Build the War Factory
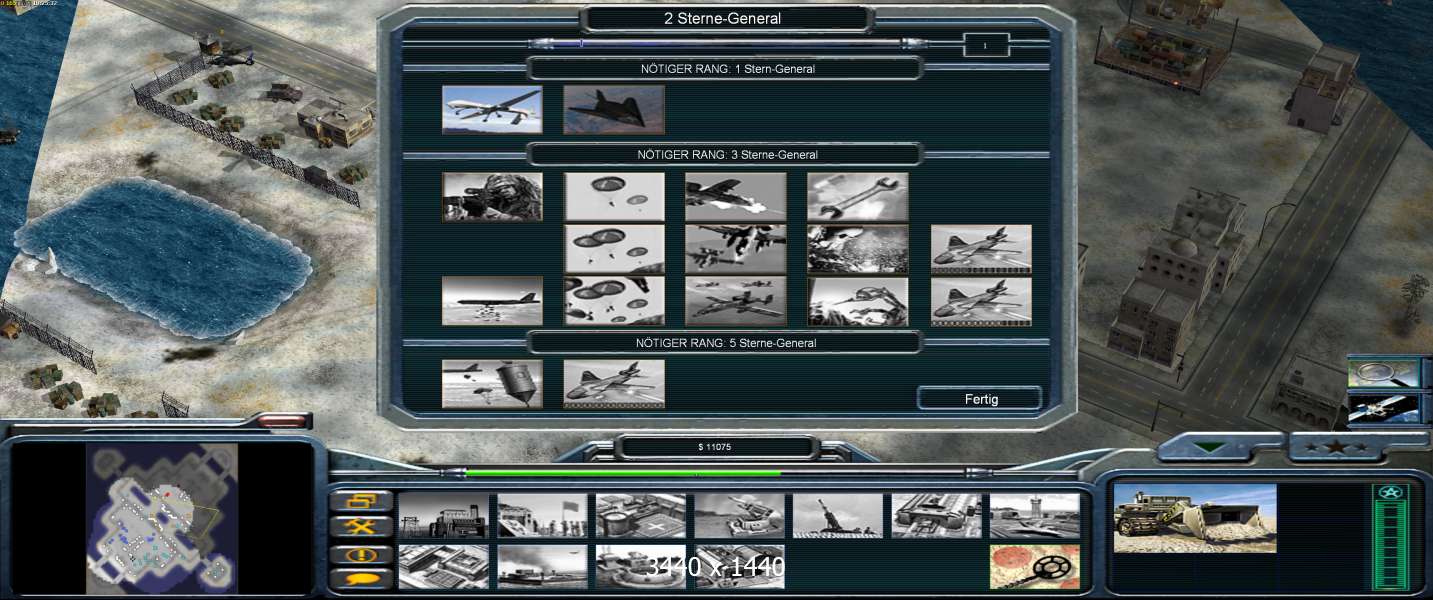 point(937,515)
